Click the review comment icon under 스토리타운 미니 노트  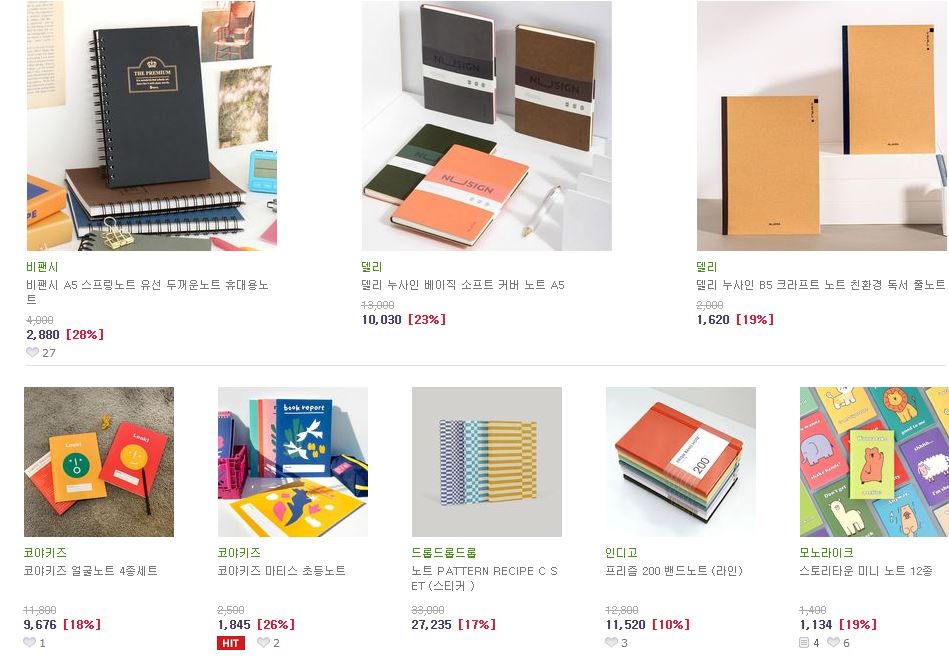(x=804, y=642)
